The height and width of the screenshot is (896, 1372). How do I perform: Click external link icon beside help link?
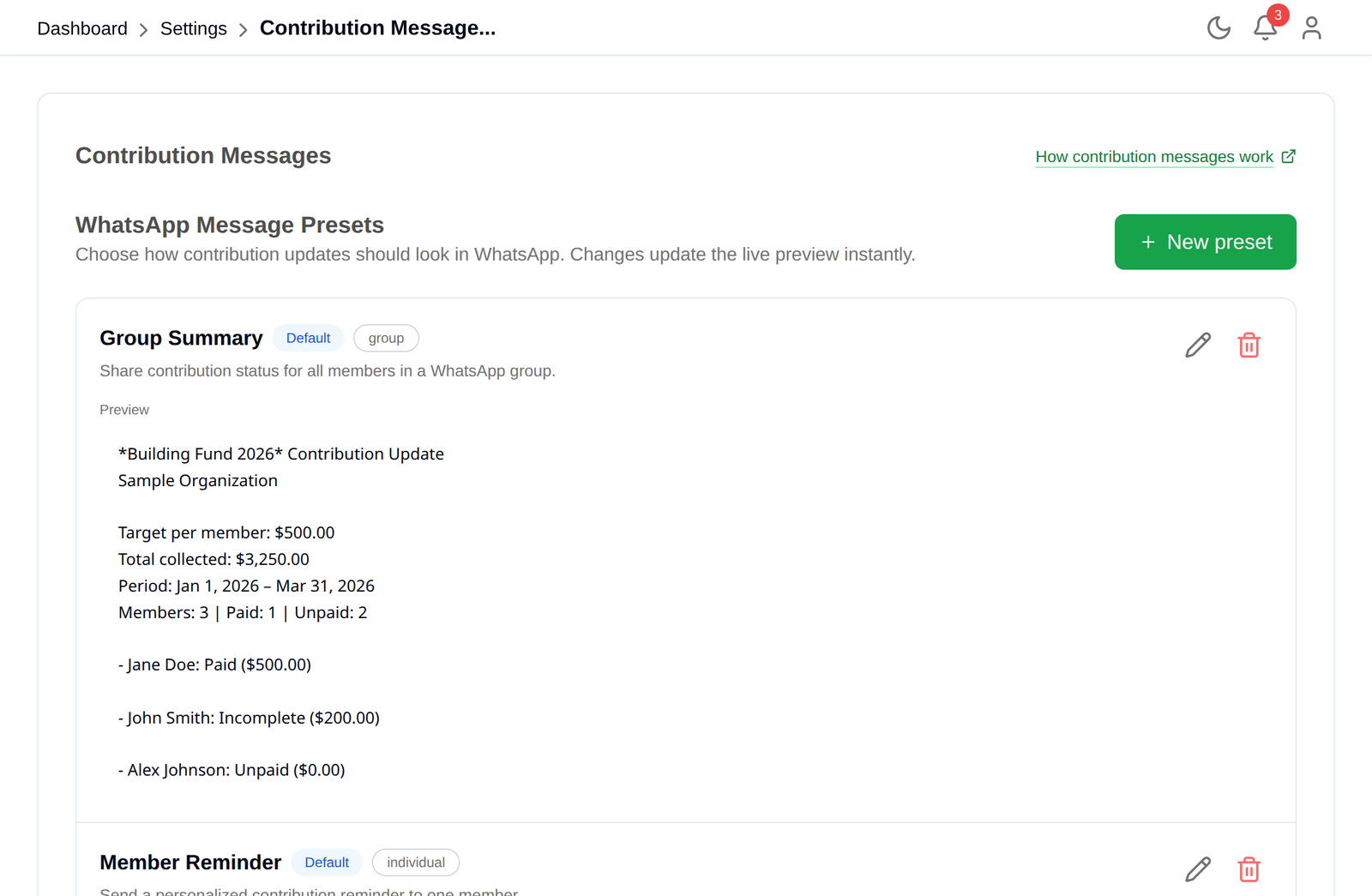tap(1288, 156)
